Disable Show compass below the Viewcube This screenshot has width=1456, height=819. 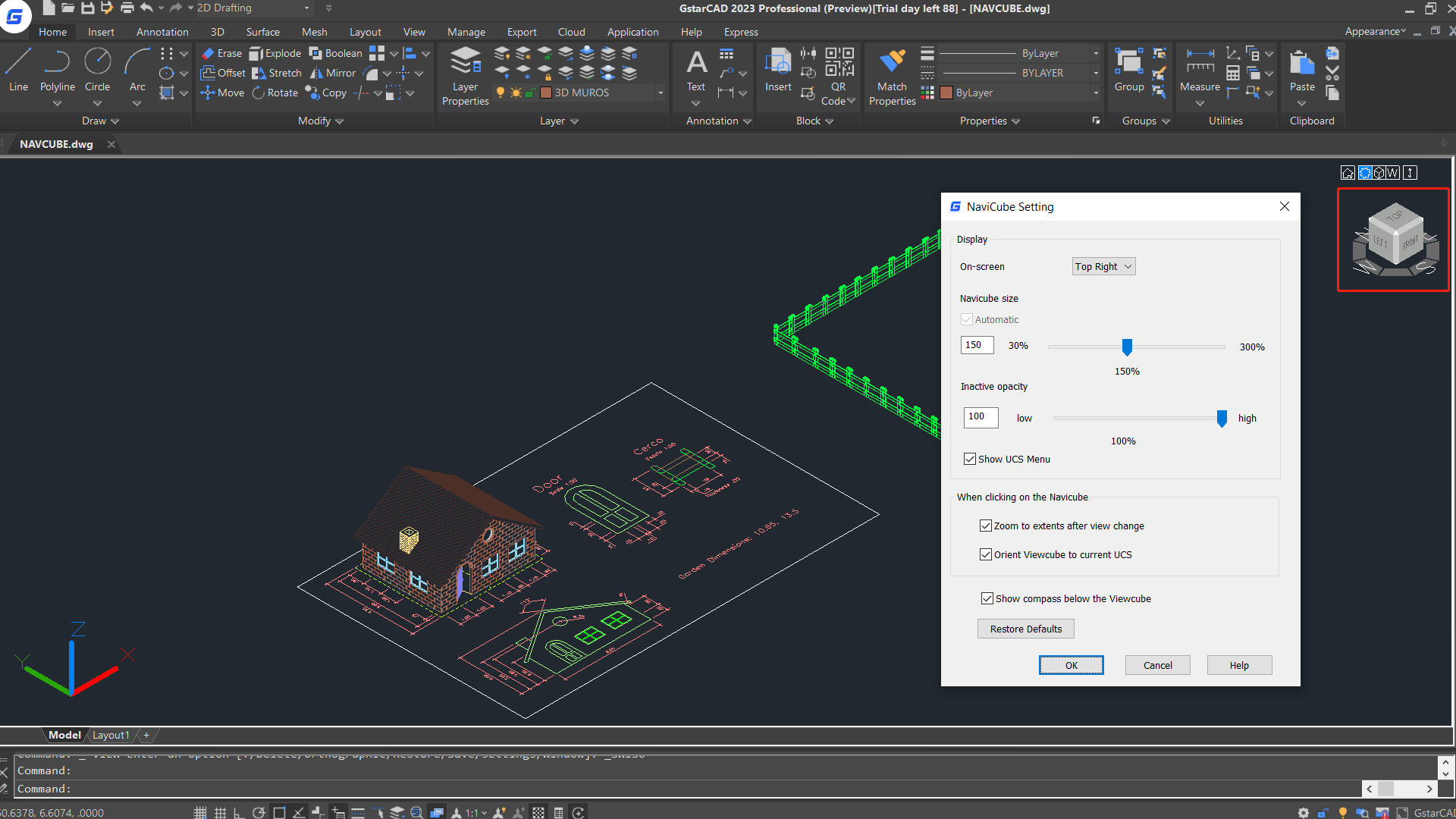987,598
